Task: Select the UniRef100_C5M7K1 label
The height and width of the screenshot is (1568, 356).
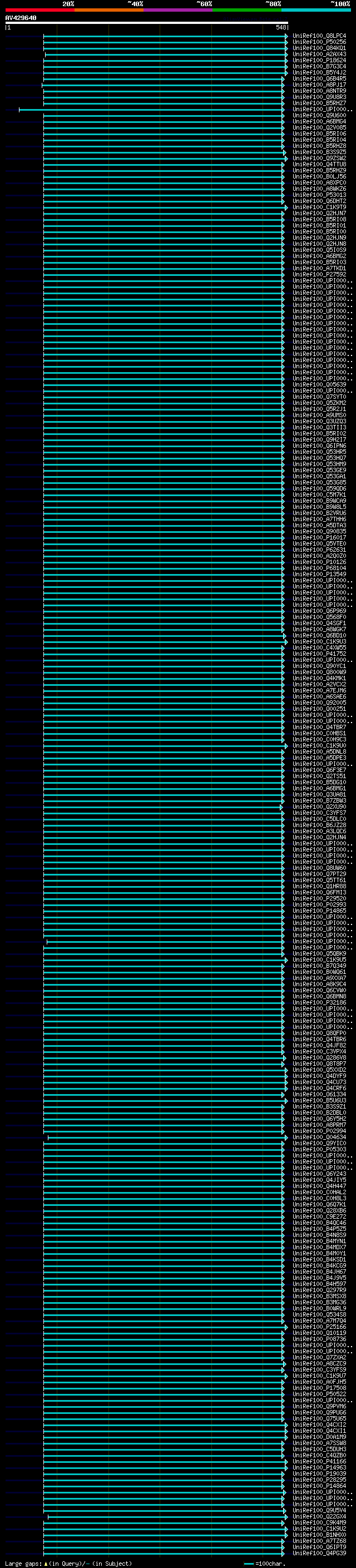Action: click(x=319, y=494)
